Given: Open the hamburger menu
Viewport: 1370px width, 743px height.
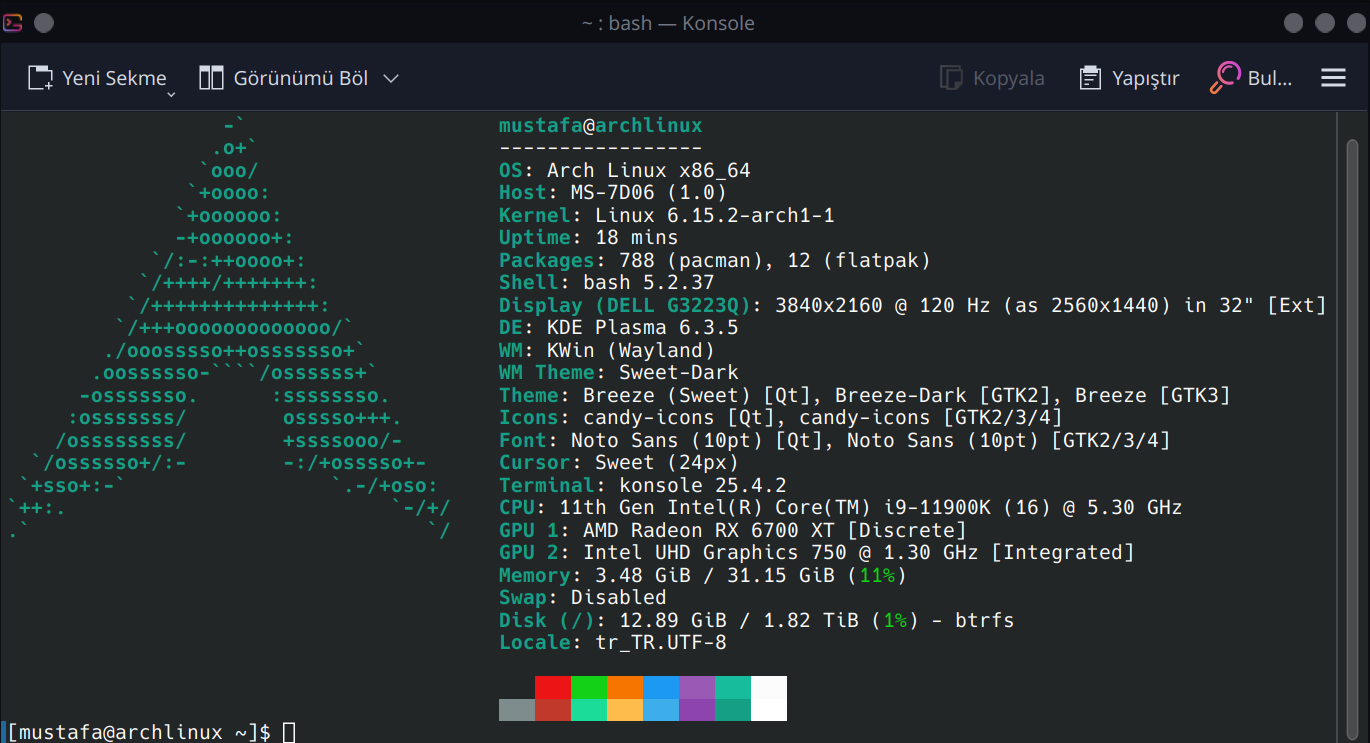Looking at the screenshot, I should [x=1333, y=78].
